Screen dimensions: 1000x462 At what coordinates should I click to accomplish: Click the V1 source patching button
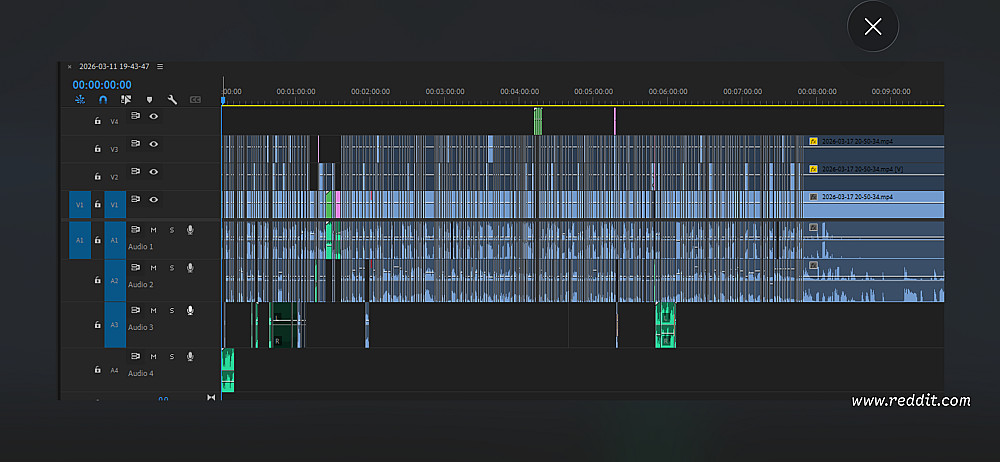click(x=80, y=205)
